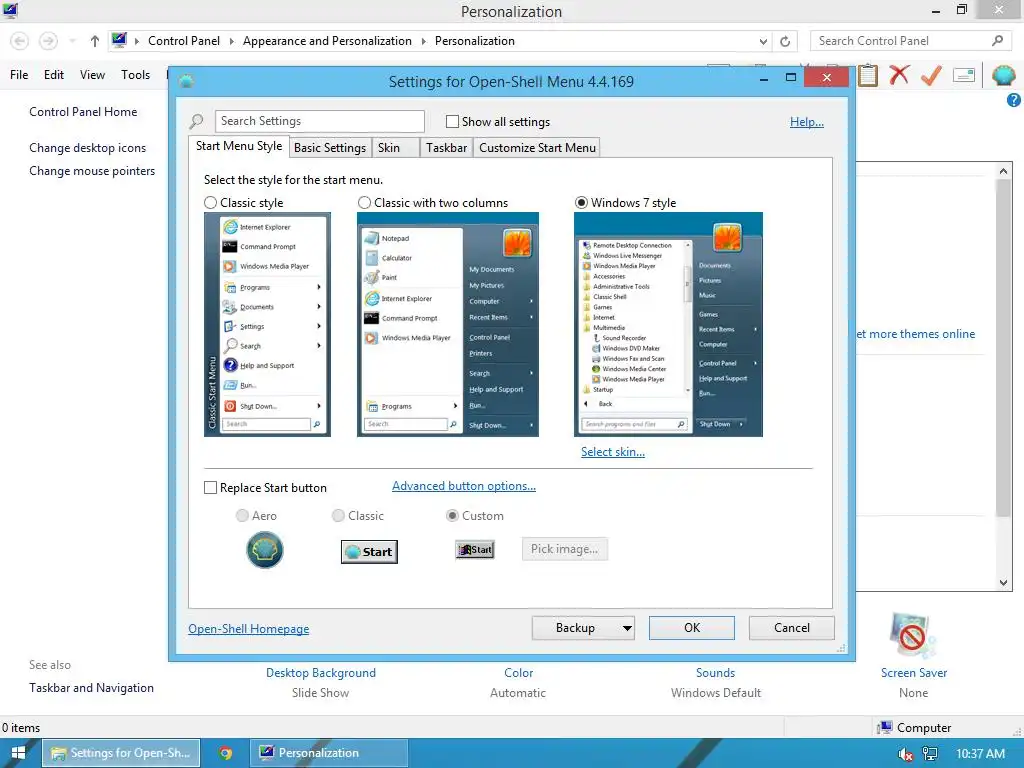Screen dimensions: 1024x768
Task: Click the themes list scrollbar down arrow
Action: tap(1003, 583)
